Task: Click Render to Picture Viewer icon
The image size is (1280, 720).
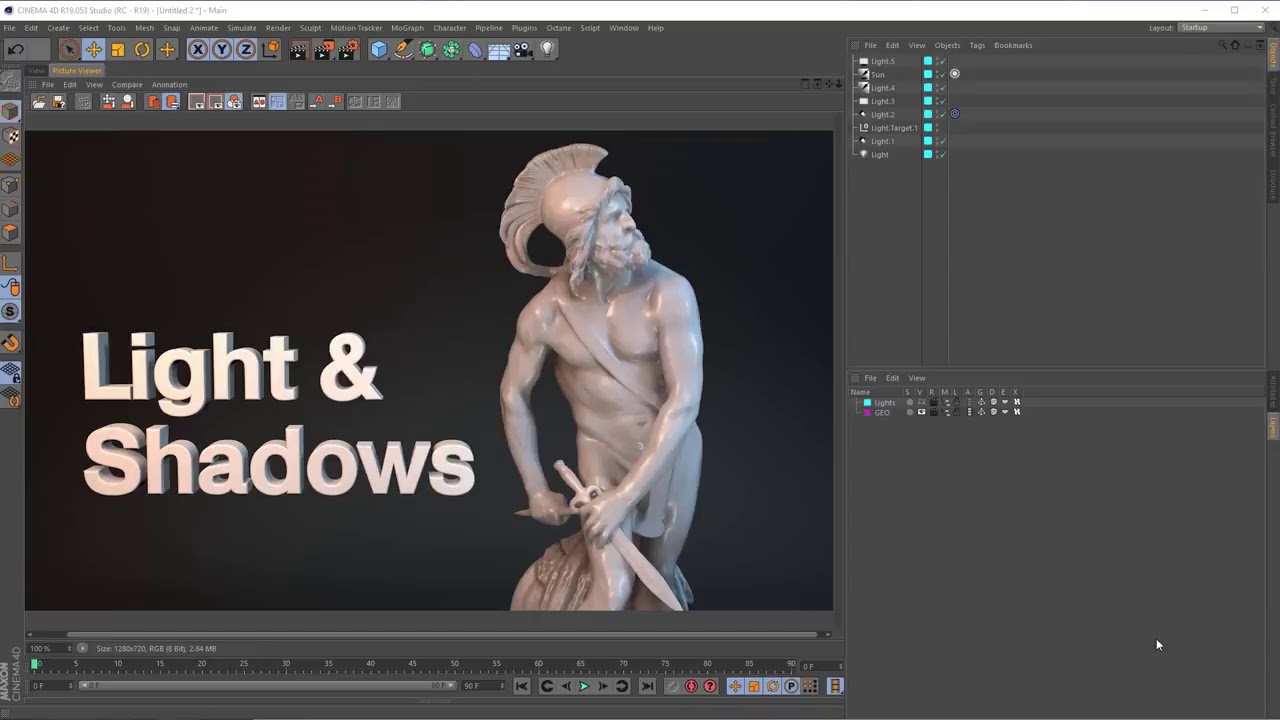Action: click(x=323, y=49)
